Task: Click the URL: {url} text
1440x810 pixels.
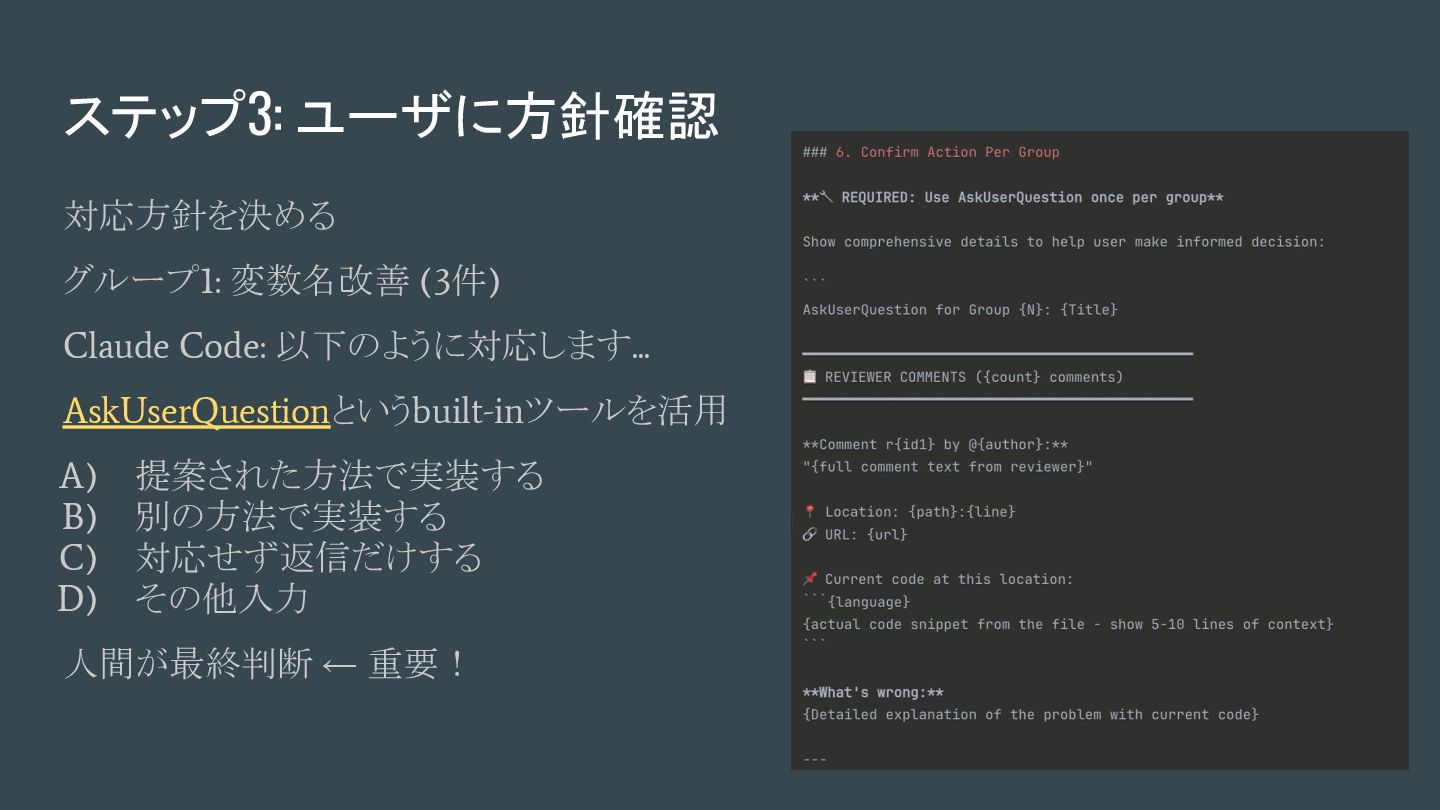Action: click(x=866, y=534)
